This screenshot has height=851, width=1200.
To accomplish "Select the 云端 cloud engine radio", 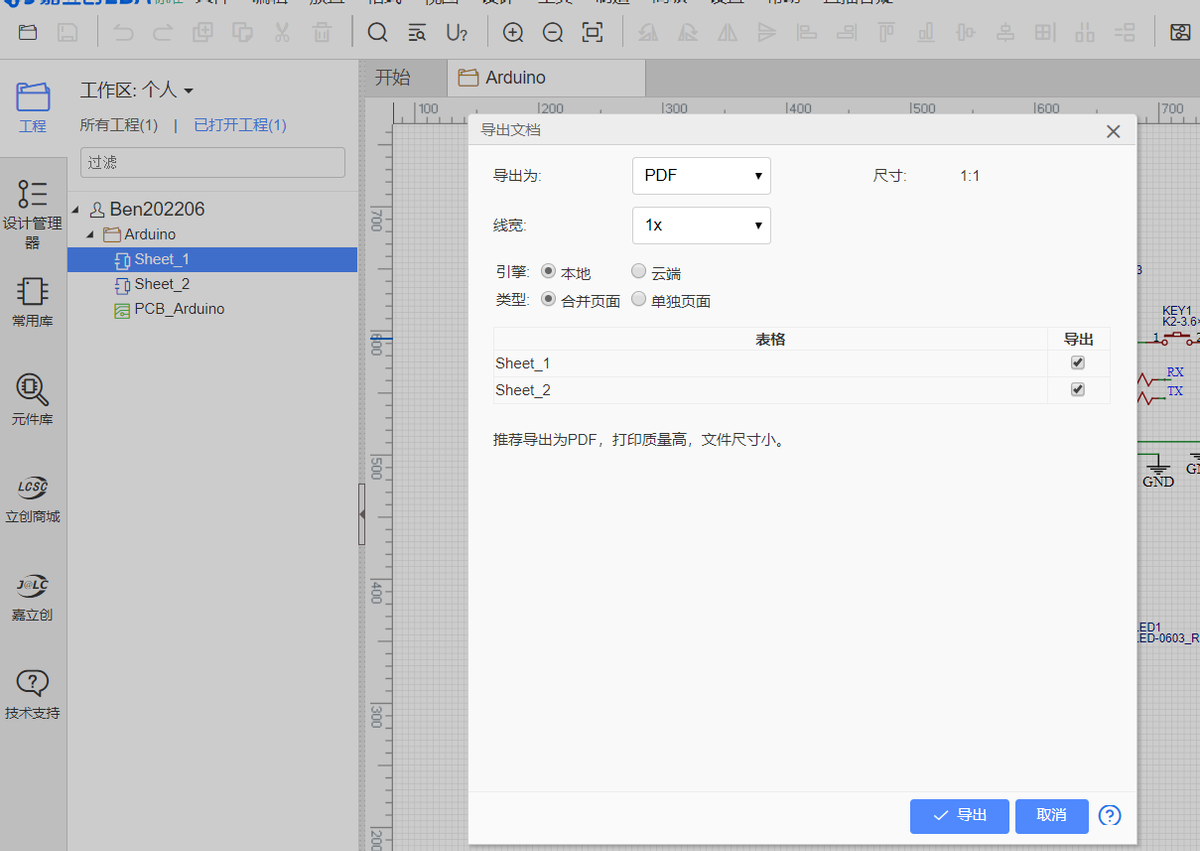I will coord(639,271).
